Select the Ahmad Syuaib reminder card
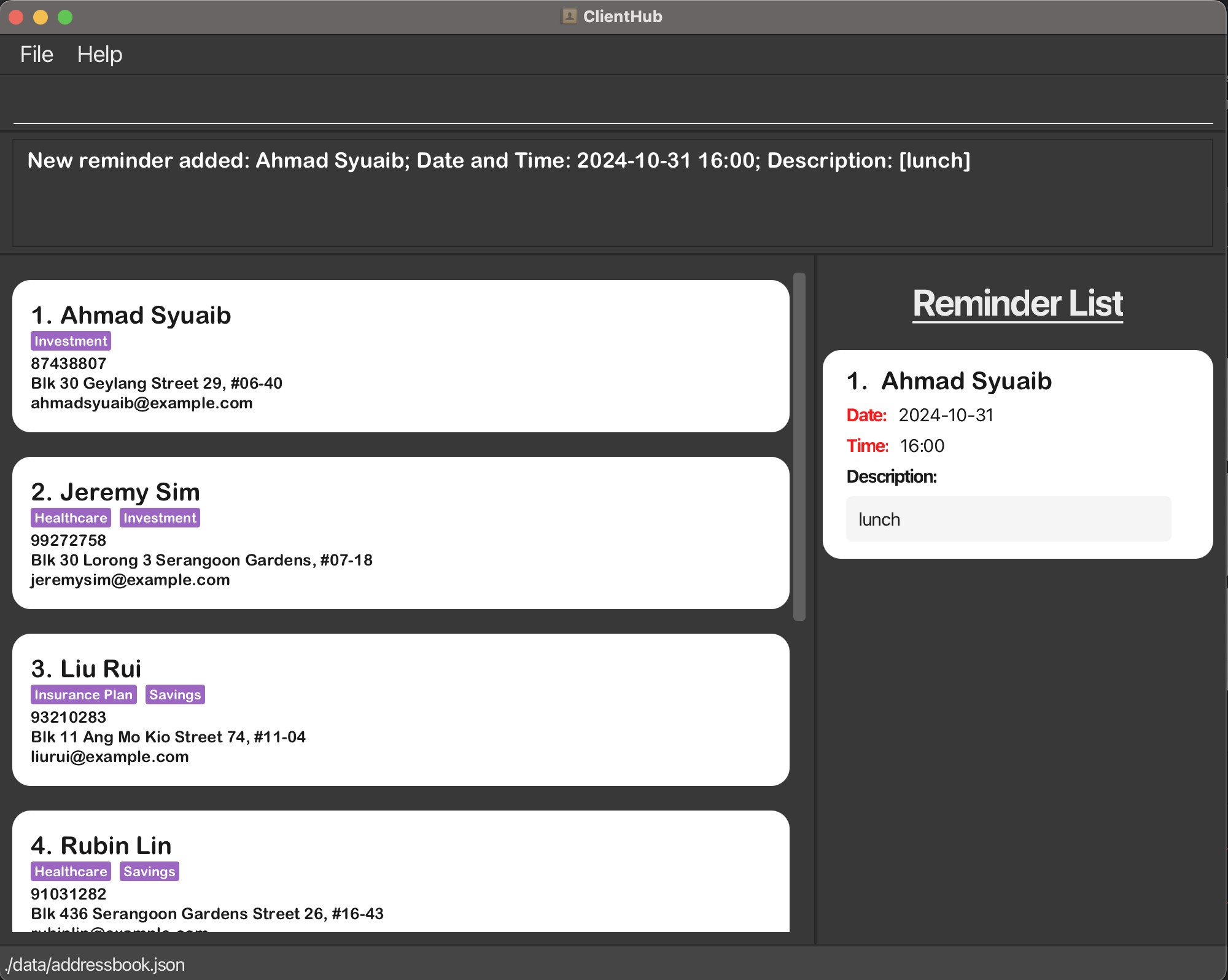 [1017, 430]
